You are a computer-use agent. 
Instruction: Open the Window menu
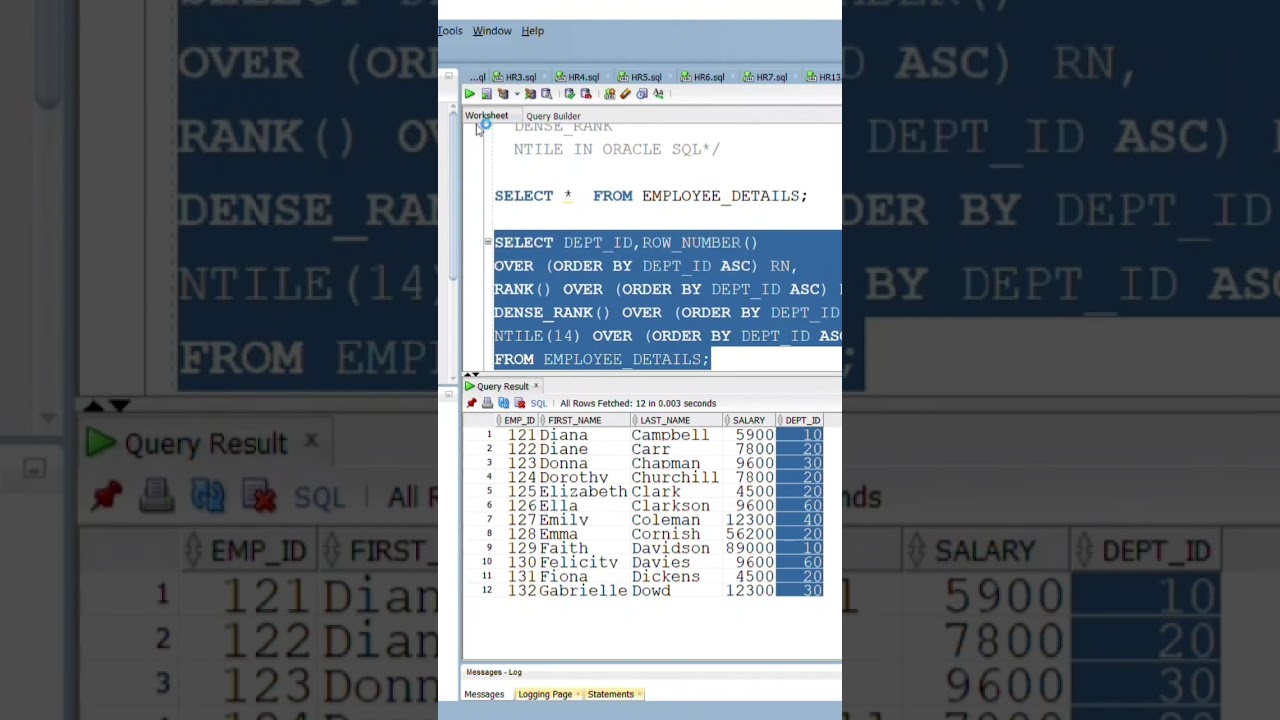(492, 31)
